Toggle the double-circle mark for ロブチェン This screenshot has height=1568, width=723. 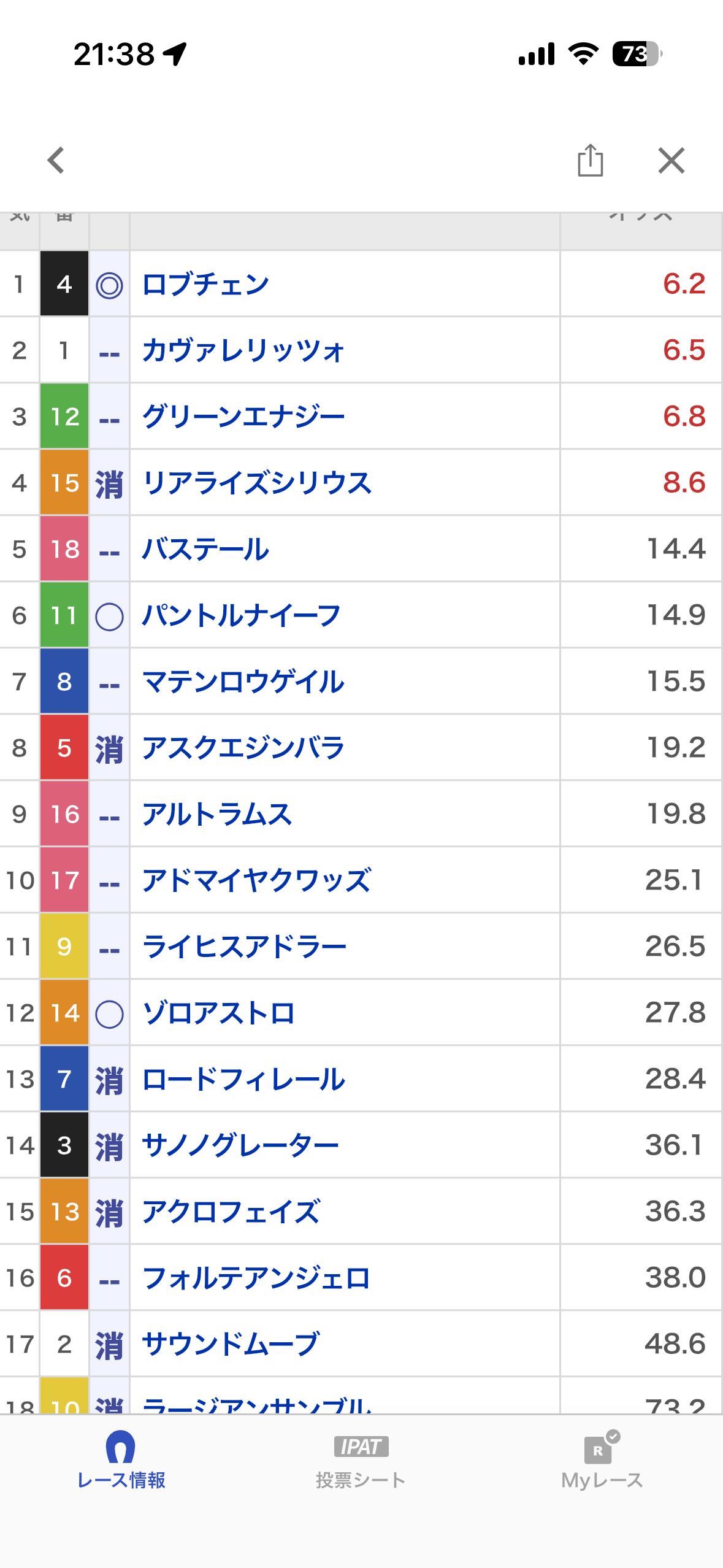(109, 285)
